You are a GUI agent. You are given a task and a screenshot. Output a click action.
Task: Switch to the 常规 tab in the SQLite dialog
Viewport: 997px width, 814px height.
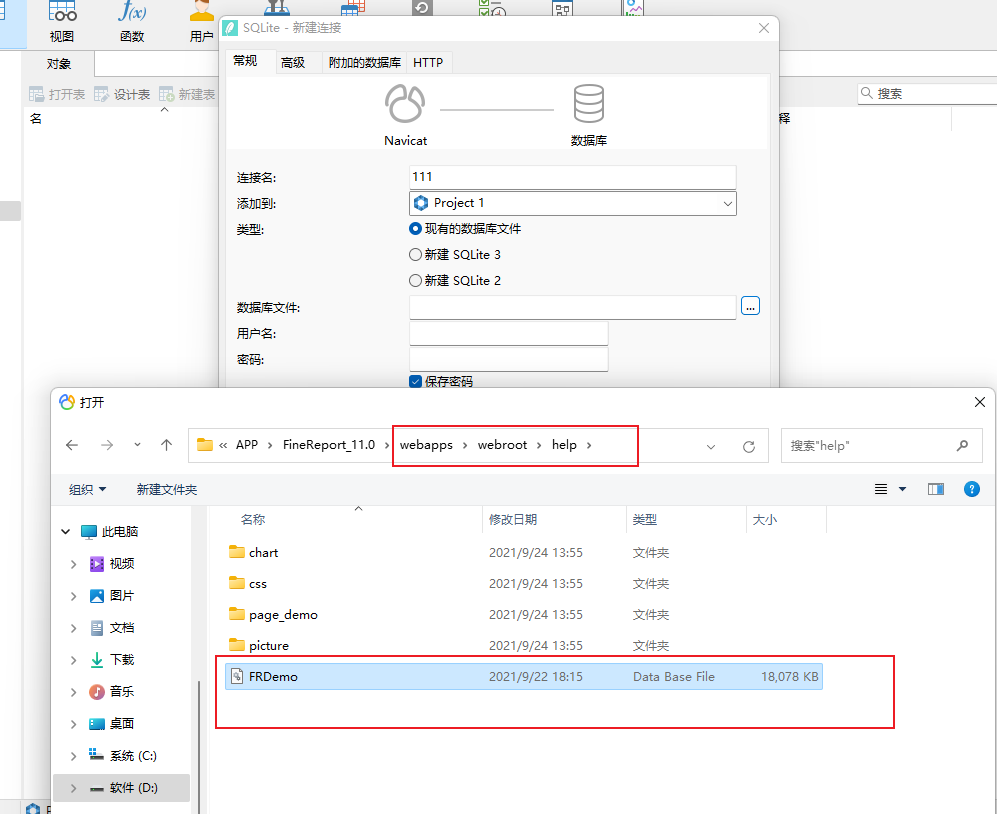pyautogui.click(x=245, y=61)
